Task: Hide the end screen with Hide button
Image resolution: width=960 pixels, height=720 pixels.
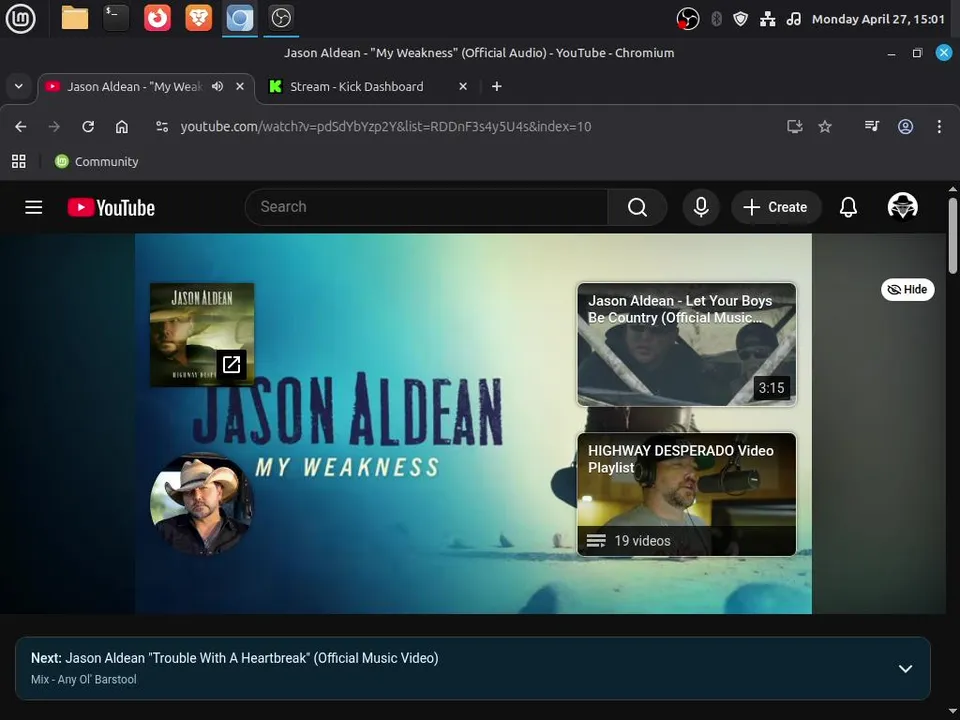Action: [x=907, y=290]
